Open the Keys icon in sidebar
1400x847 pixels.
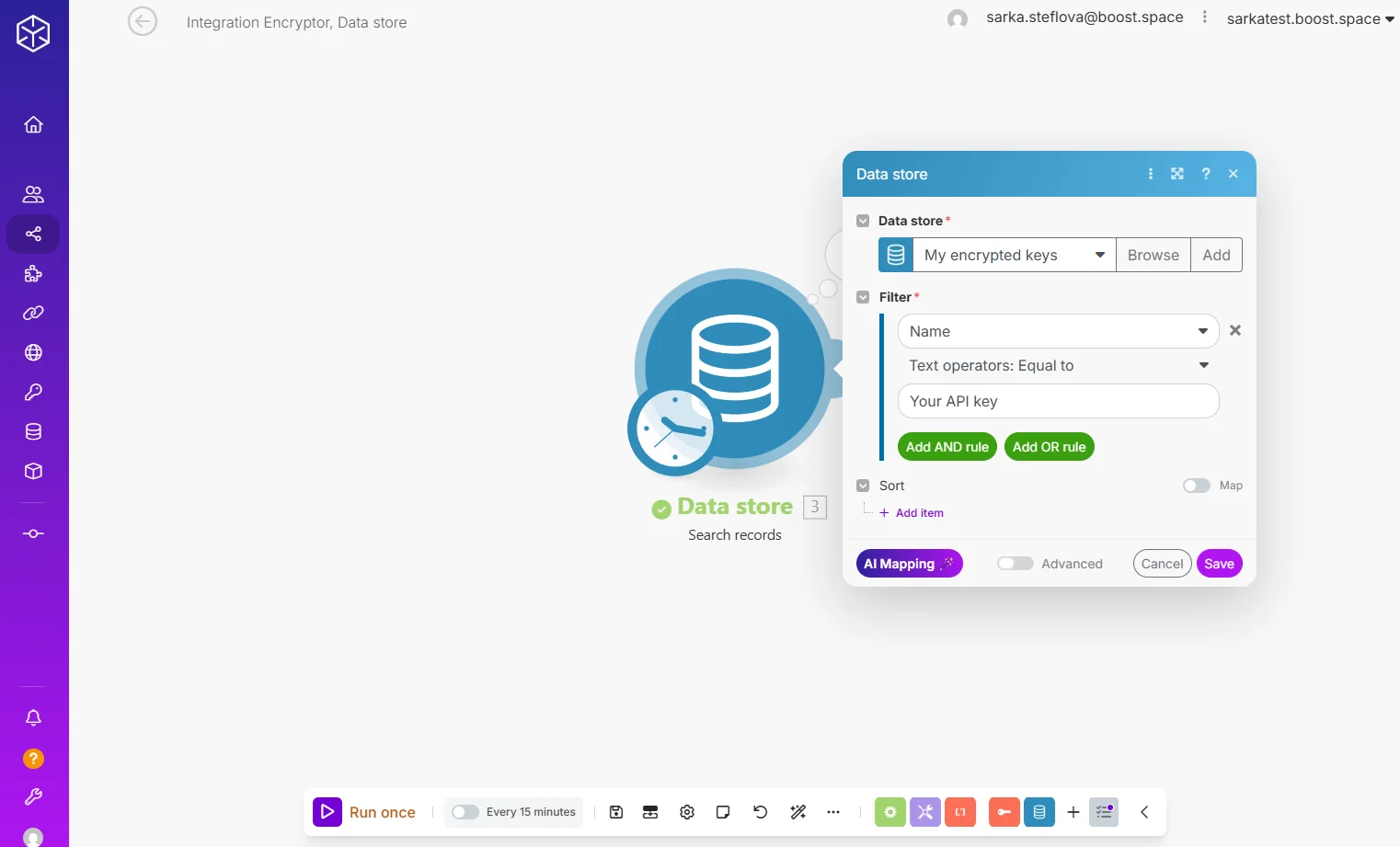33,392
